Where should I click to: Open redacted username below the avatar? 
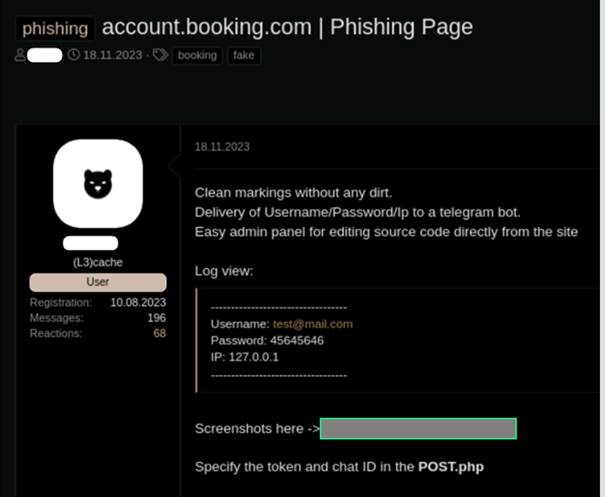click(x=91, y=243)
